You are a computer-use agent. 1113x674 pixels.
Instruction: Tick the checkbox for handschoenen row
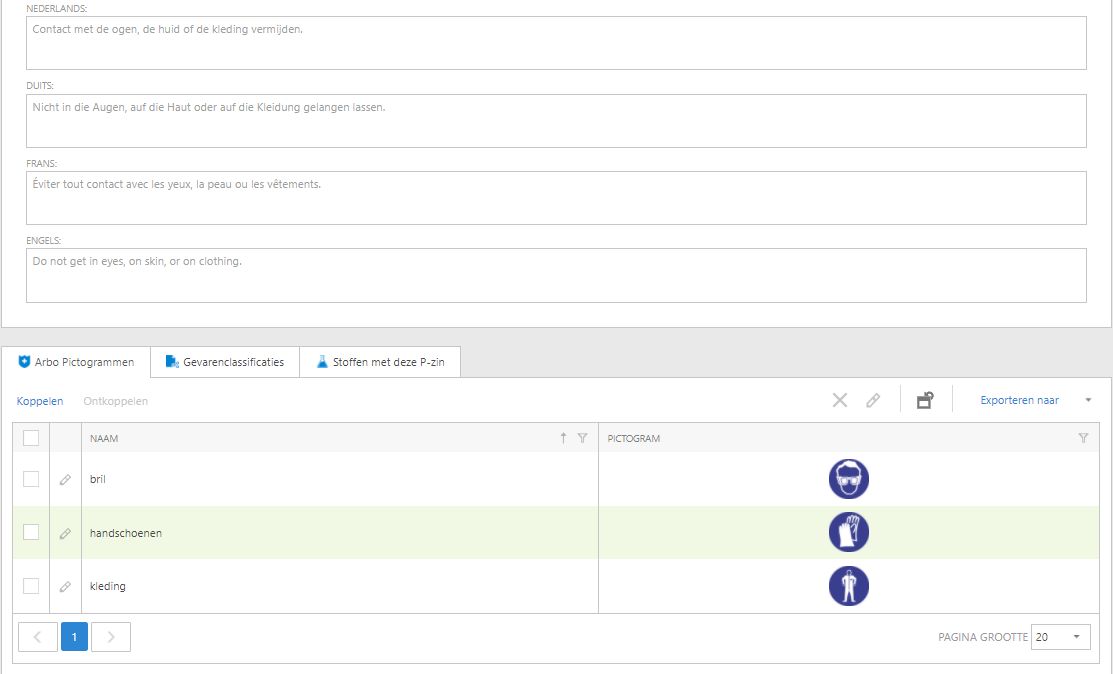pos(31,533)
